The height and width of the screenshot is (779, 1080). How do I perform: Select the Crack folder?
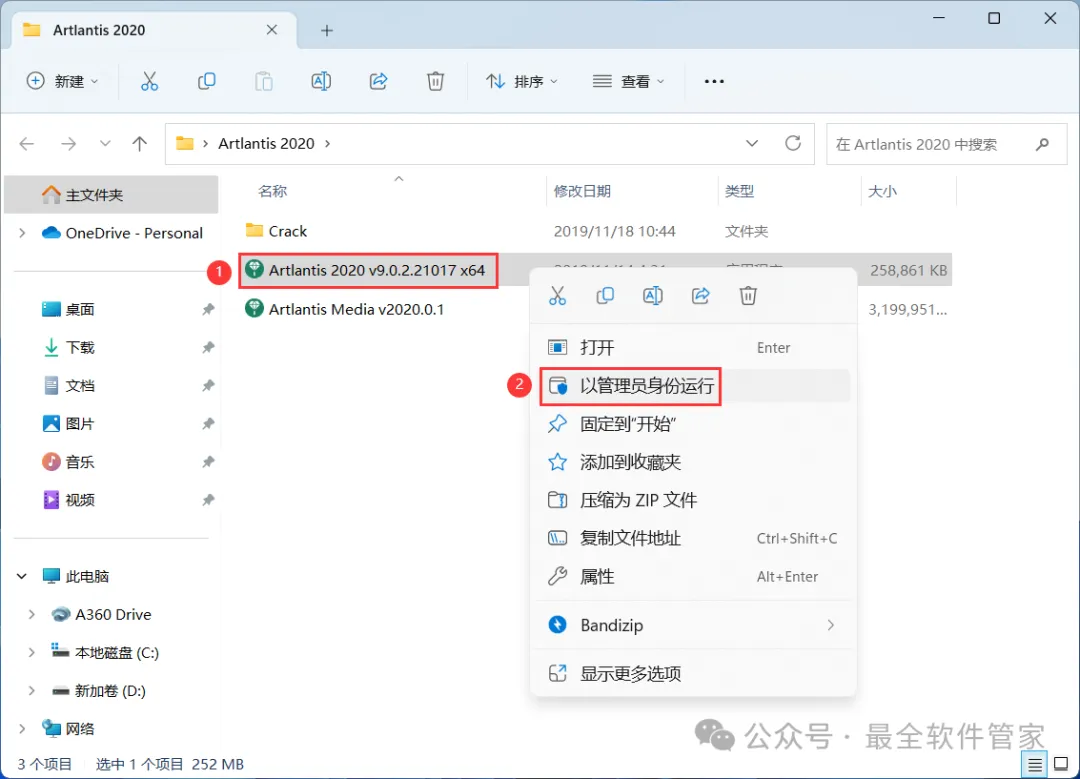[x=287, y=231]
